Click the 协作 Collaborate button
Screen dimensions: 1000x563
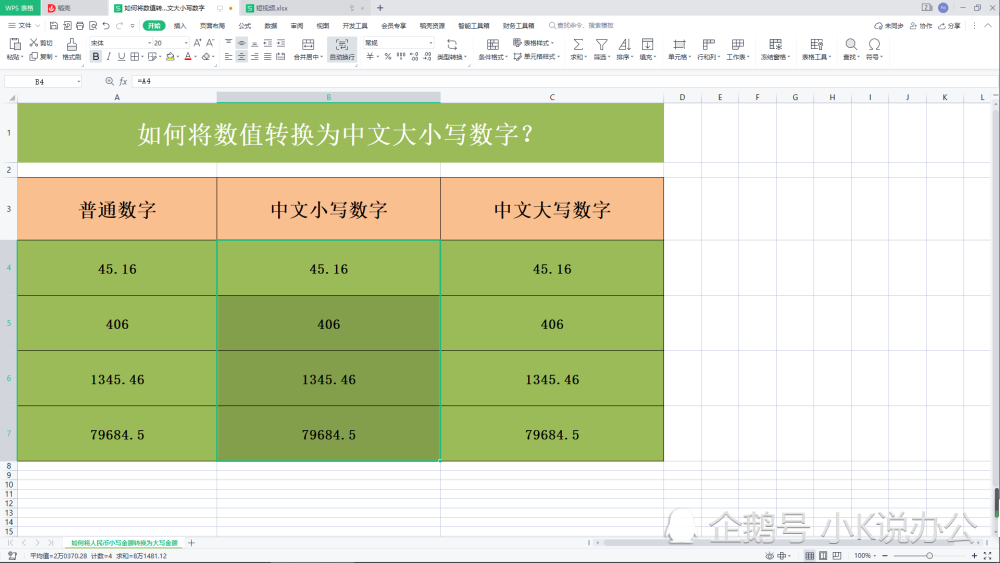click(x=921, y=26)
